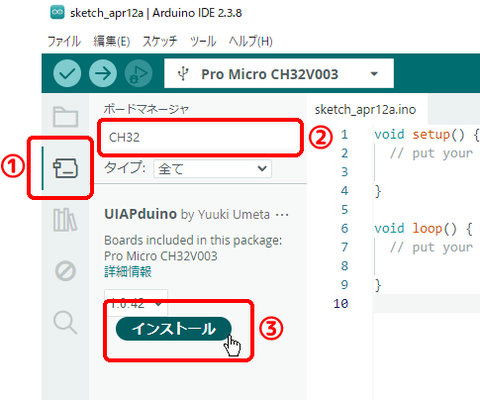This screenshot has height=400, width=480.
Task: Open the Boards Manager sidebar icon
Action: [65, 168]
